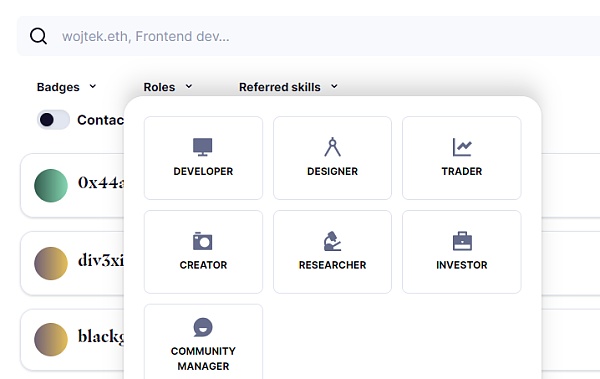The width and height of the screenshot is (600, 379).
Task: Choose the Trader chart icon
Action: [462, 147]
